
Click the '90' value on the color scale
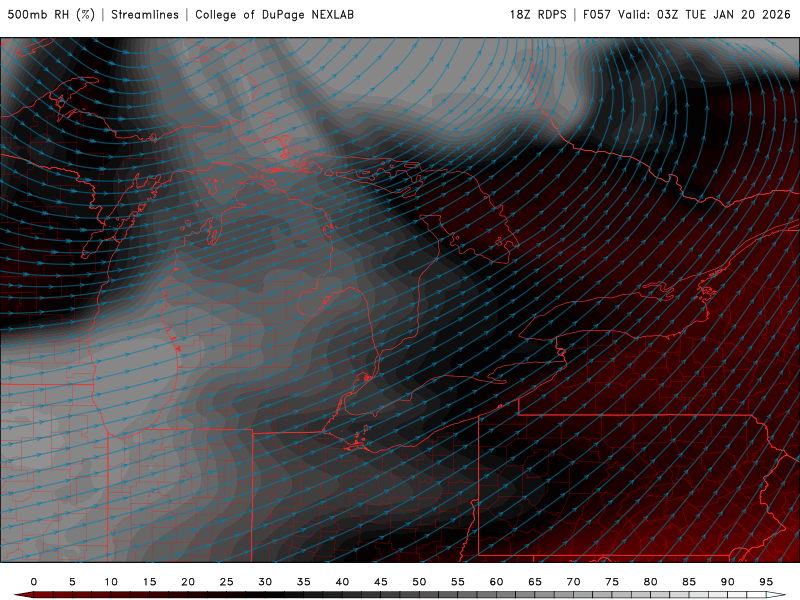coord(728,582)
